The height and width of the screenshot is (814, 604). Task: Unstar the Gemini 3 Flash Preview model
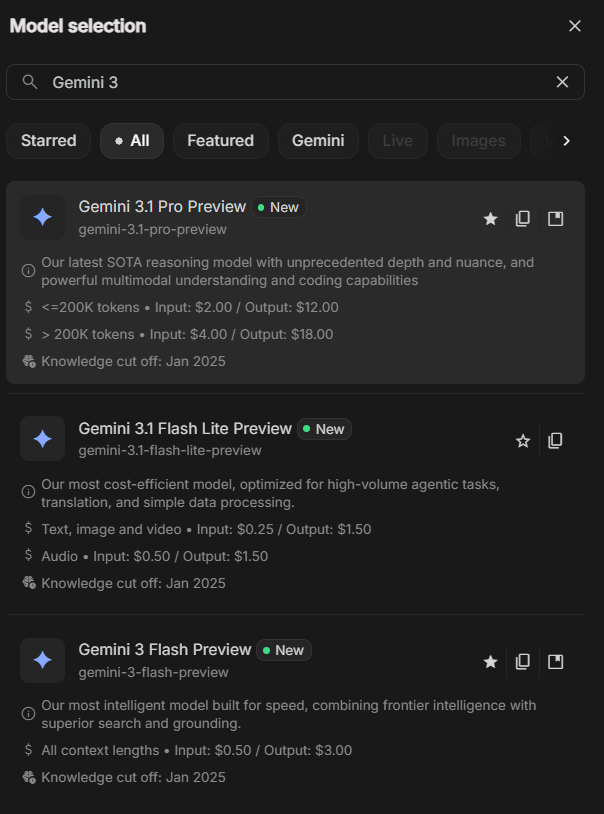coord(490,661)
